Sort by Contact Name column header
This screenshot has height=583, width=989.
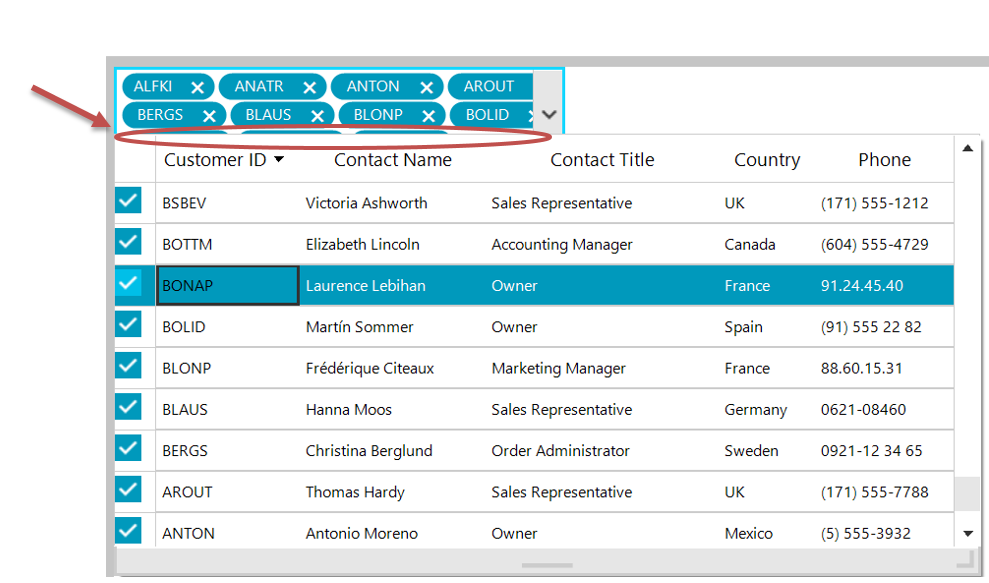392,160
